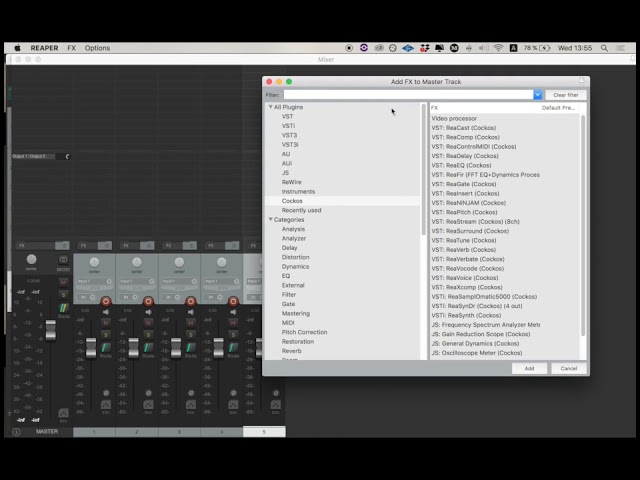Open the Apple menu
The image size is (640, 480).
(18, 48)
